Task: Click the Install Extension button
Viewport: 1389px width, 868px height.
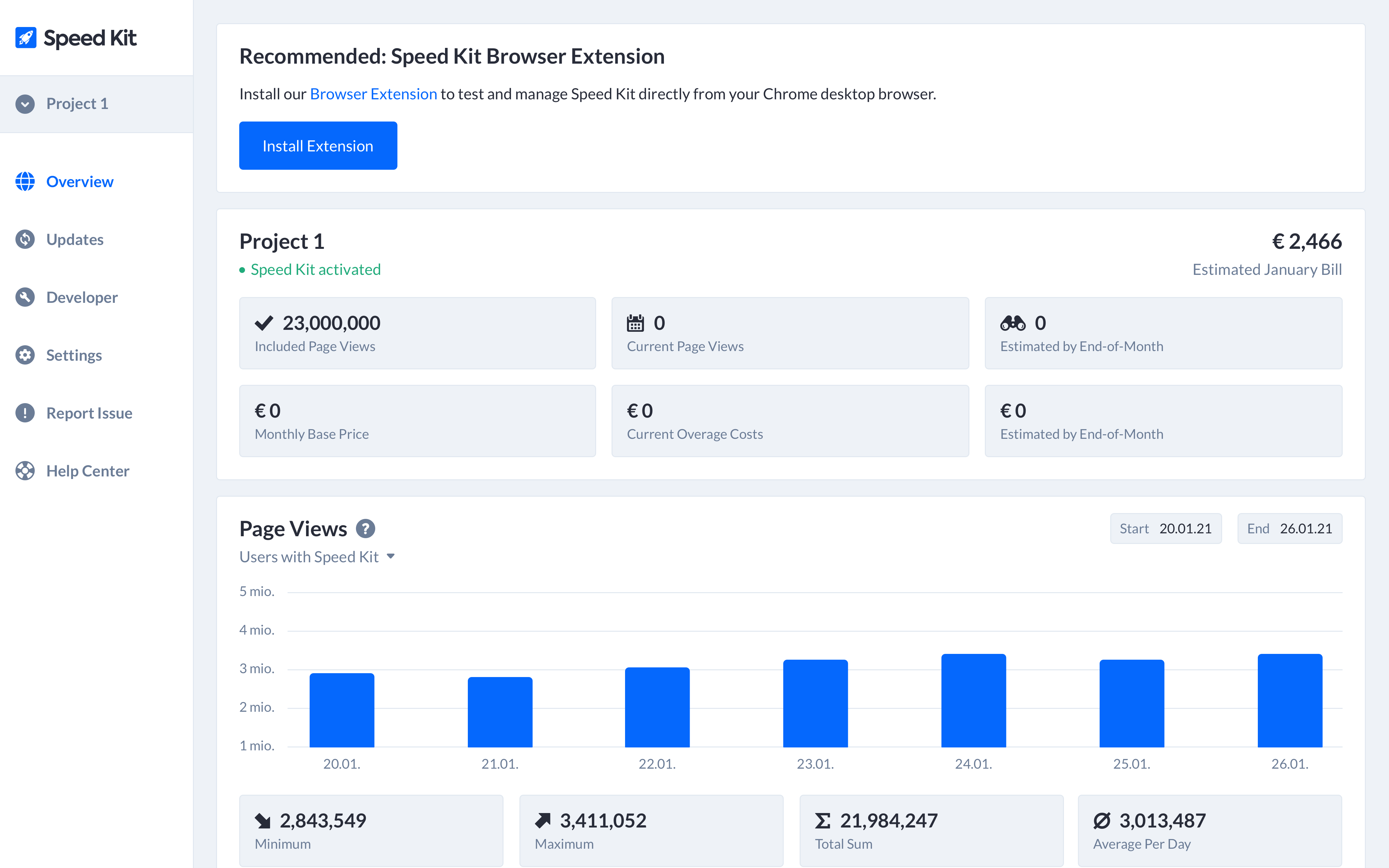Action: pyautogui.click(x=318, y=146)
